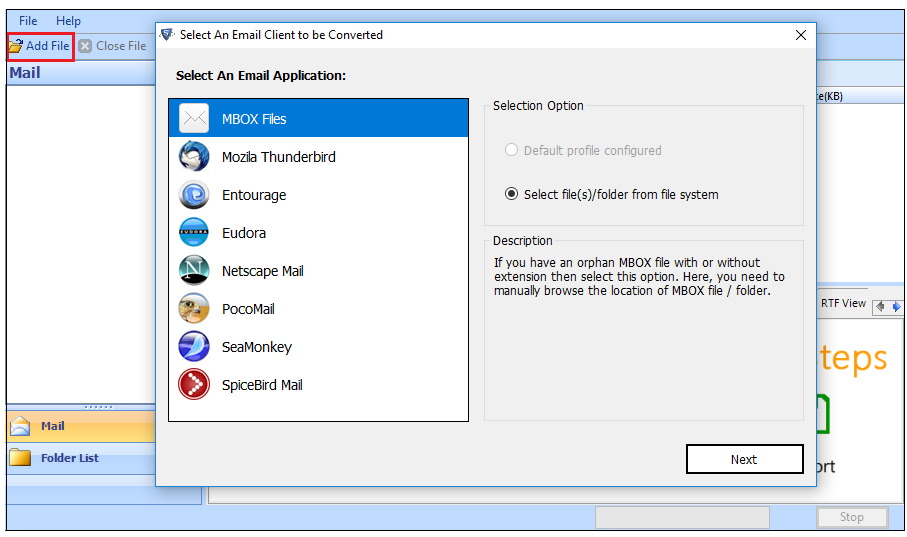Open the Folder List pane

tap(81, 458)
